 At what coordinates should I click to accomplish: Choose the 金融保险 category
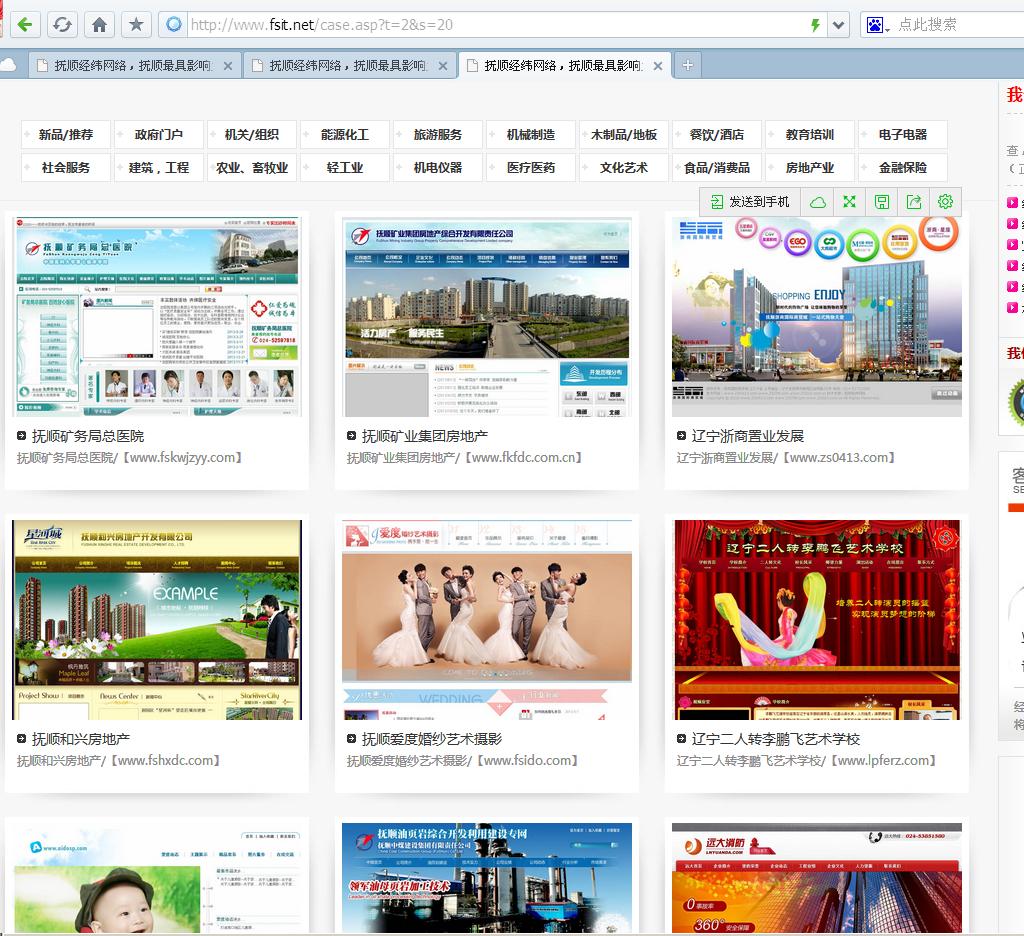903,167
